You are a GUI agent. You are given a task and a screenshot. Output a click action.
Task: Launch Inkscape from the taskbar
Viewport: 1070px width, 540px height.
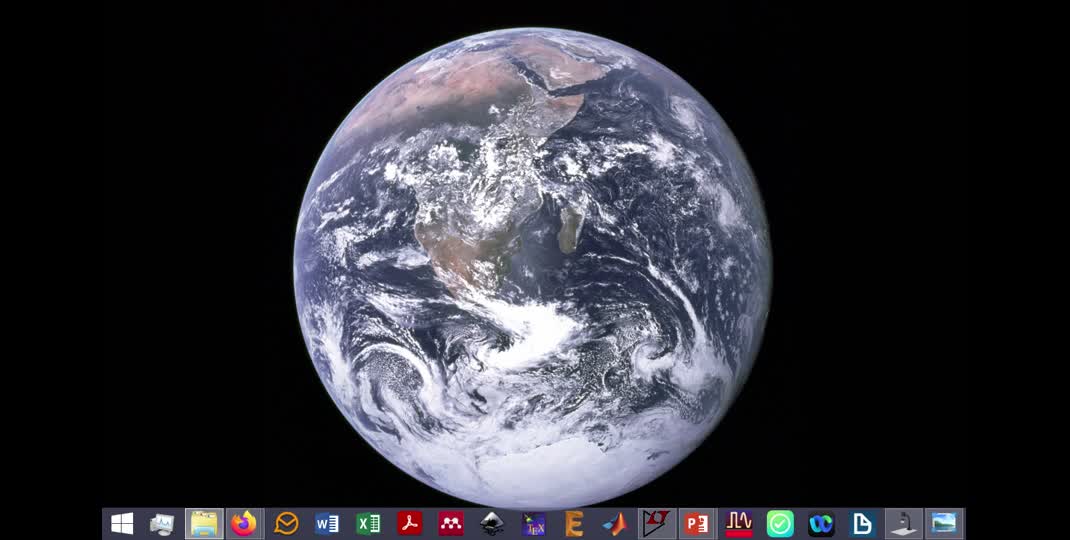(x=492, y=524)
